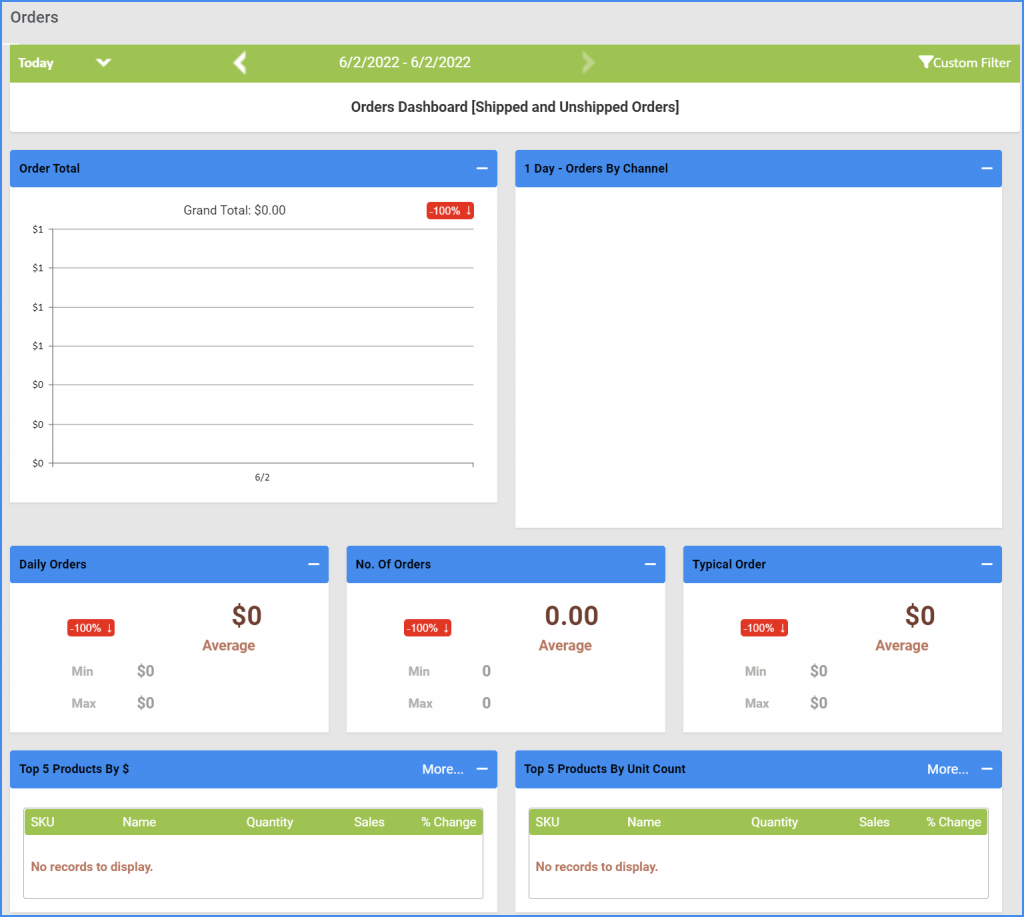Select the Orders header at the top
Screen dimensions: 1024x917
click(x=33, y=16)
